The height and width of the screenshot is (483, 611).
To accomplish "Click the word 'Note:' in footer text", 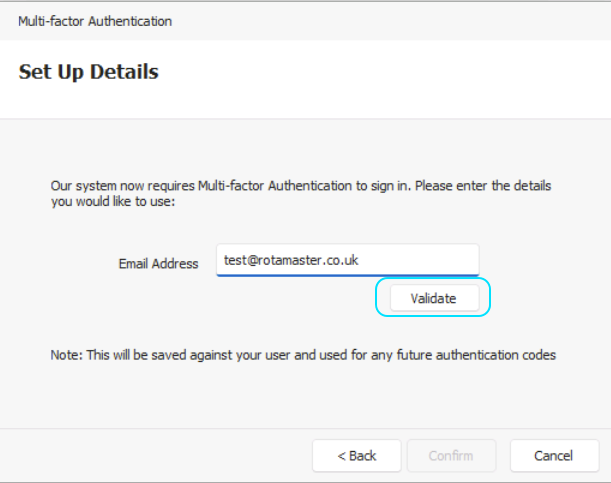I will [67, 355].
